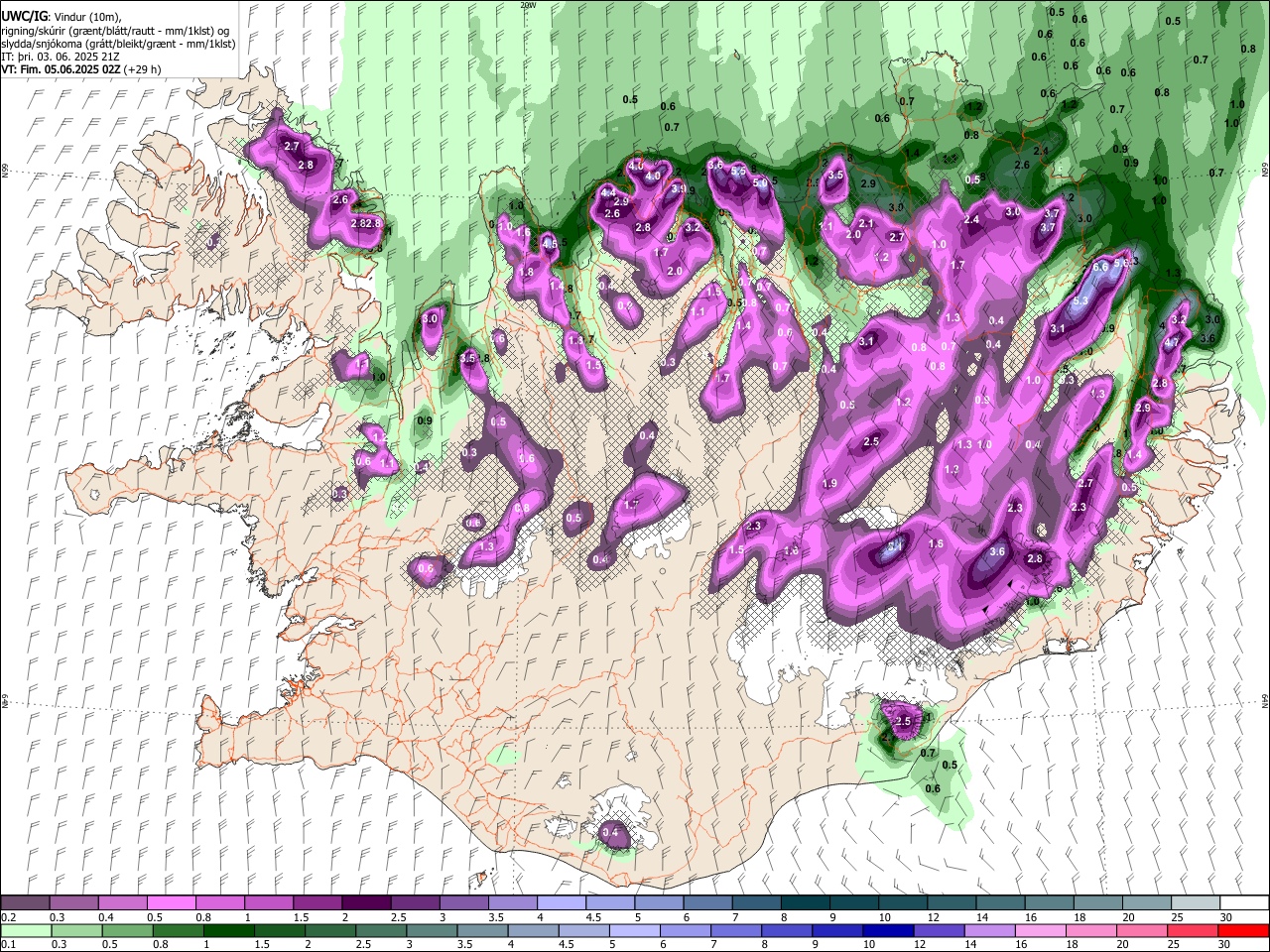
Task: Click the '(+29 h)' forecast offset text
Action: [x=141, y=69]
